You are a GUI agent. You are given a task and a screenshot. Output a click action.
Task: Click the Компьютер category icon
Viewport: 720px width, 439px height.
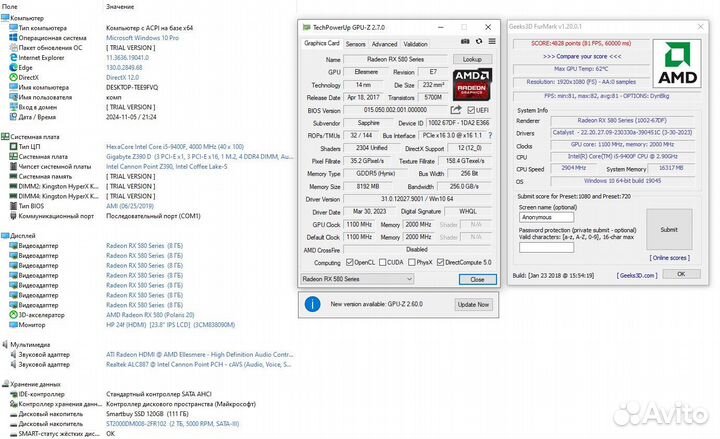click(5, 18)
